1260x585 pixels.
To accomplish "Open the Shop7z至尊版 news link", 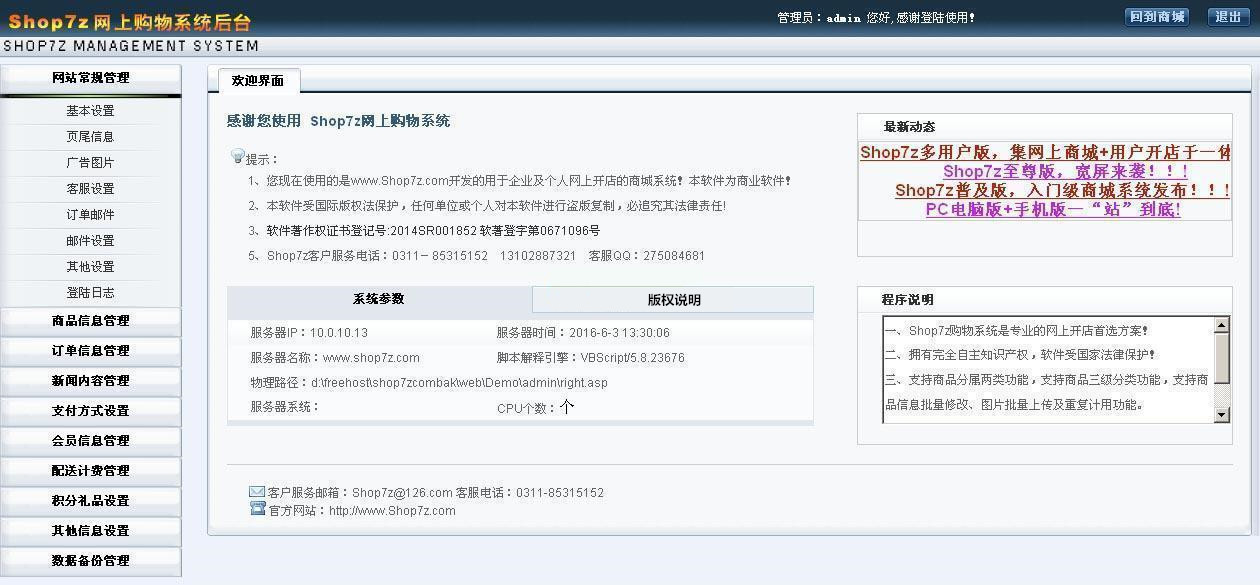I will tap(1065, 171).
